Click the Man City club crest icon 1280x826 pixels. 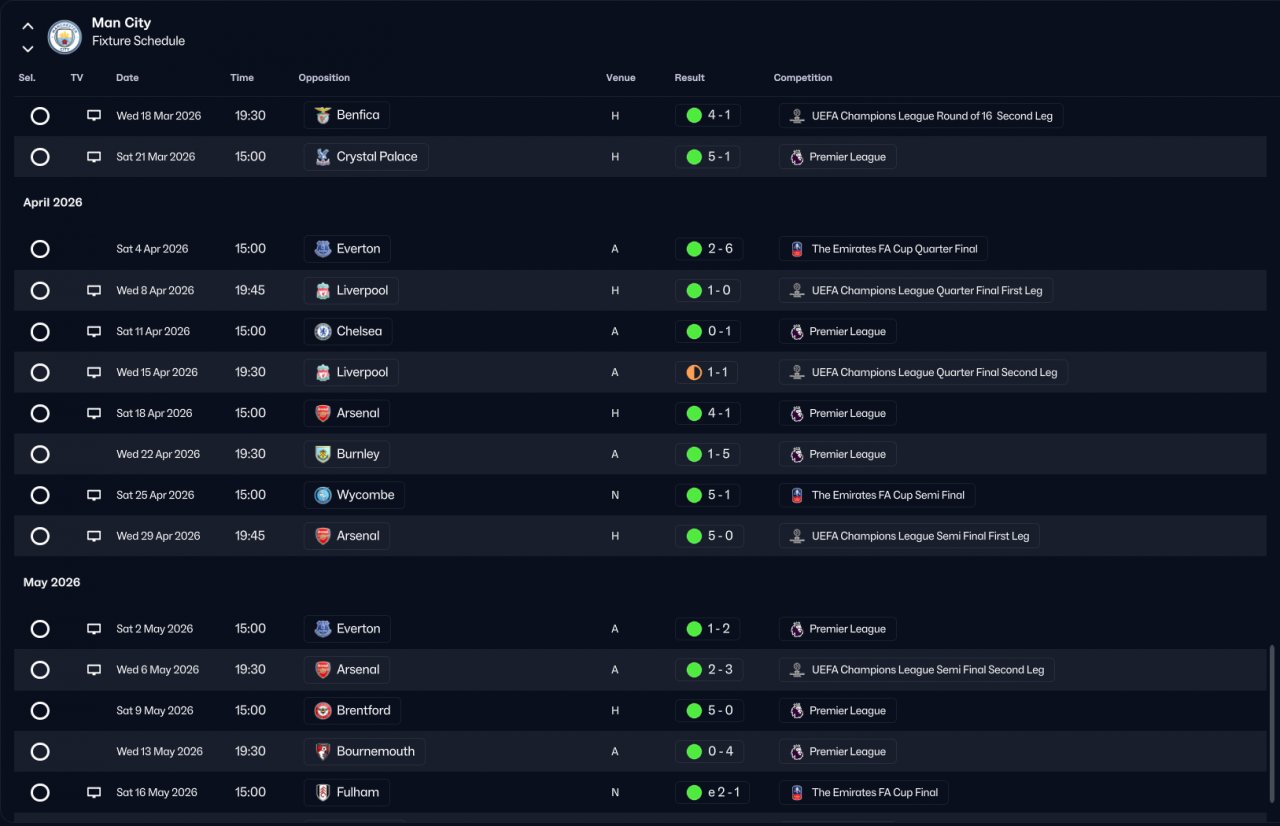coord(65,37)
